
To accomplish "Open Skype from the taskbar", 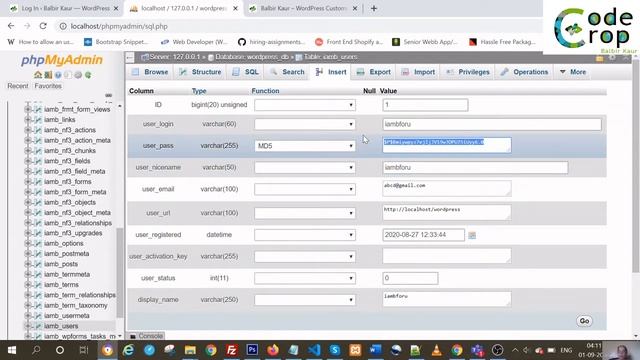I will pyautogui.click(x=335, y=350).
